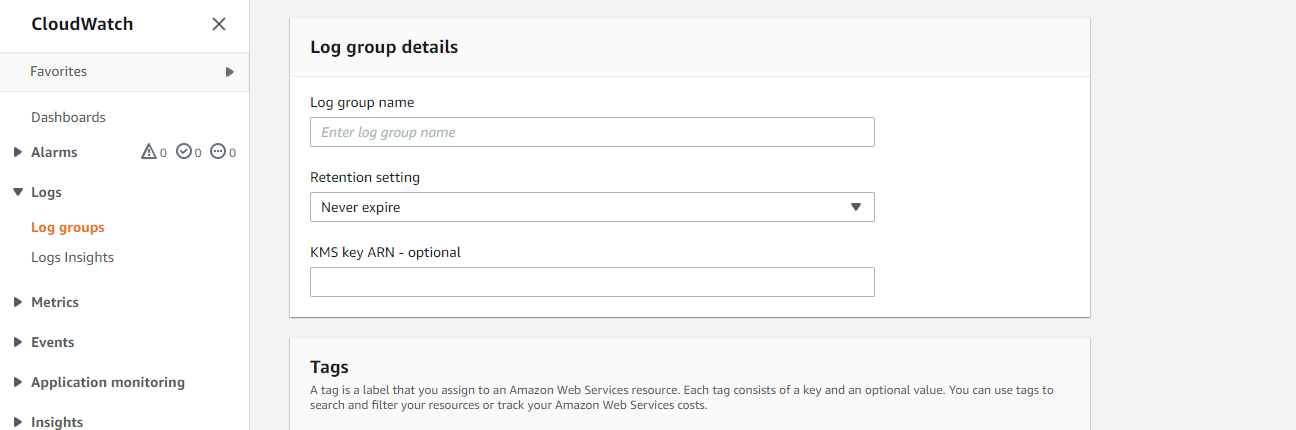The image size is (1296, 430).
Task: Click the insufficient data ellipsis alarm icon
Action: (218, 152)
